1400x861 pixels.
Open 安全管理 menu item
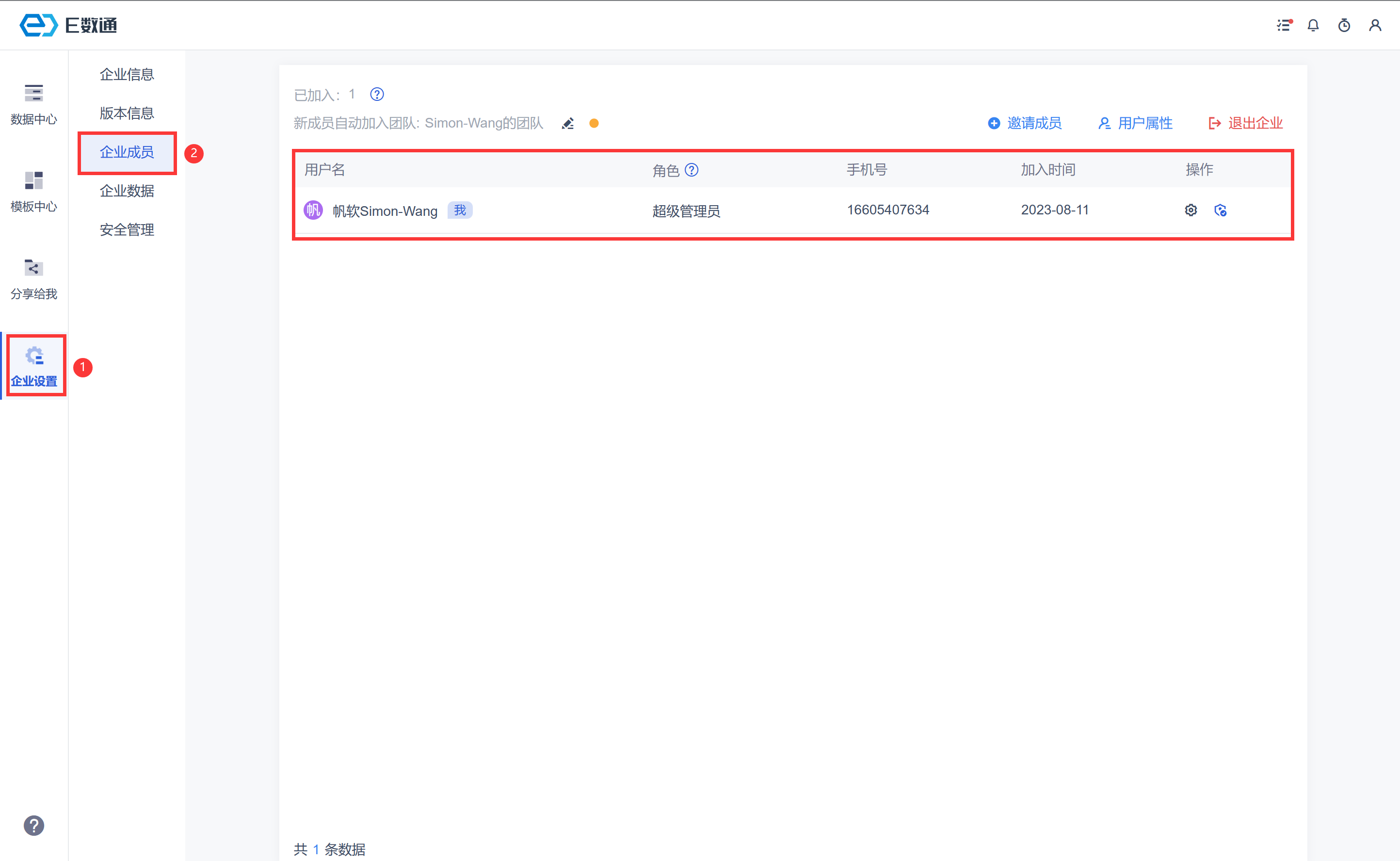(x=127, y=229)
